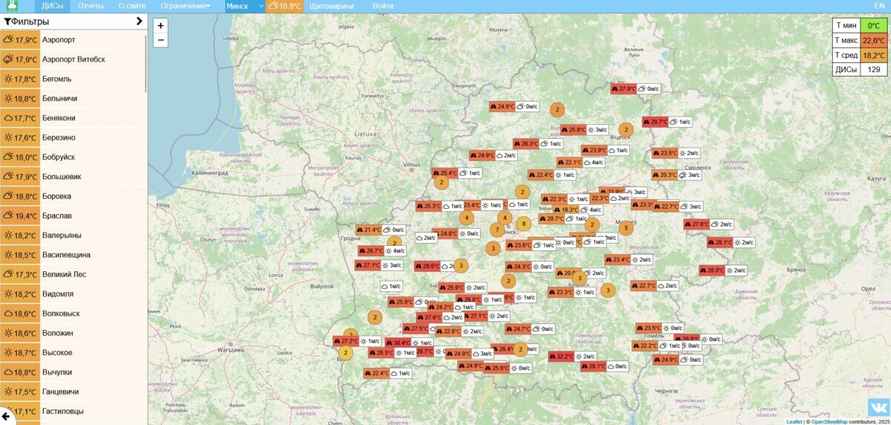The width and height of the screenshot is (891, 425).
Task: Zoom in the map with plus button
Action: click(161, 25)
